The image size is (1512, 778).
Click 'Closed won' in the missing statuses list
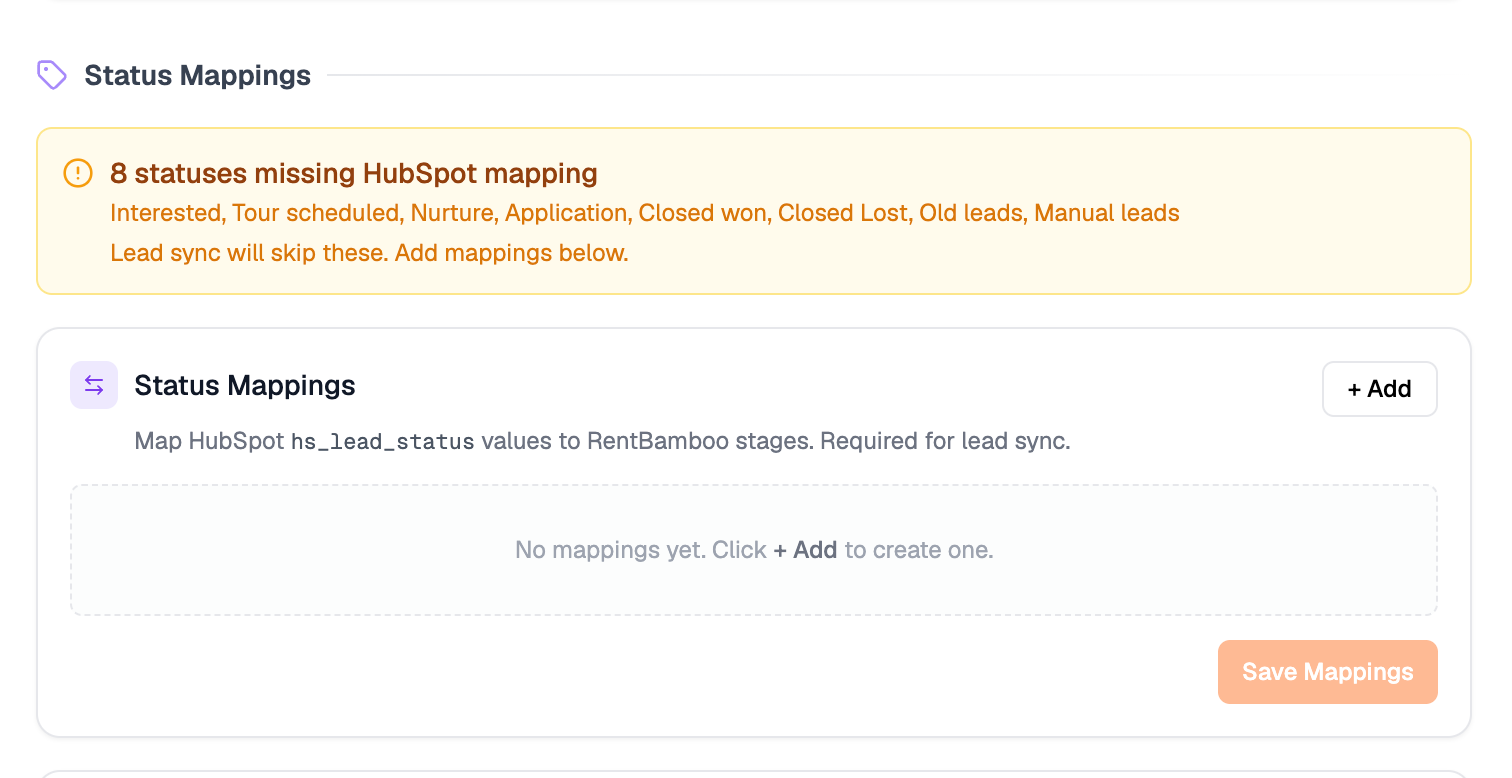702,213
